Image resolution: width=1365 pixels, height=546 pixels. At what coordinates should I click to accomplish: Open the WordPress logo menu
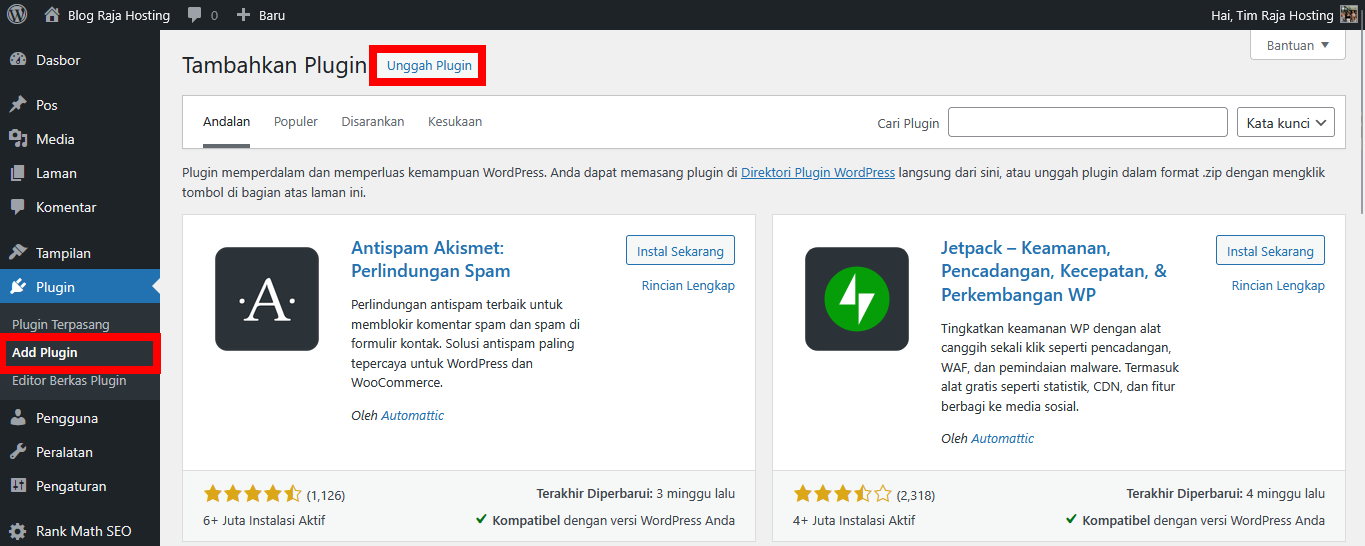(x=17, y=15)
